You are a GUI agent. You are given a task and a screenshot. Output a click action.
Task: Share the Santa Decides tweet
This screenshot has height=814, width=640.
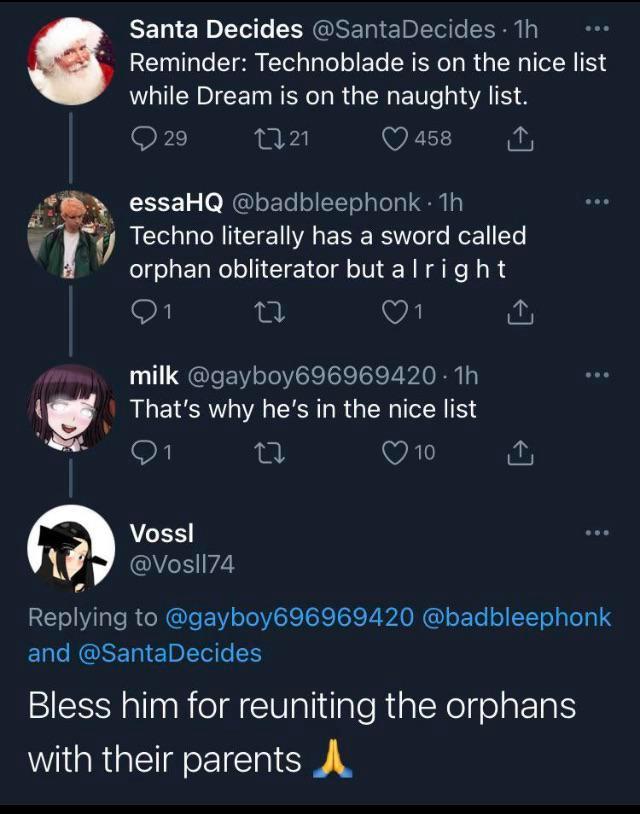coord(520,140)
